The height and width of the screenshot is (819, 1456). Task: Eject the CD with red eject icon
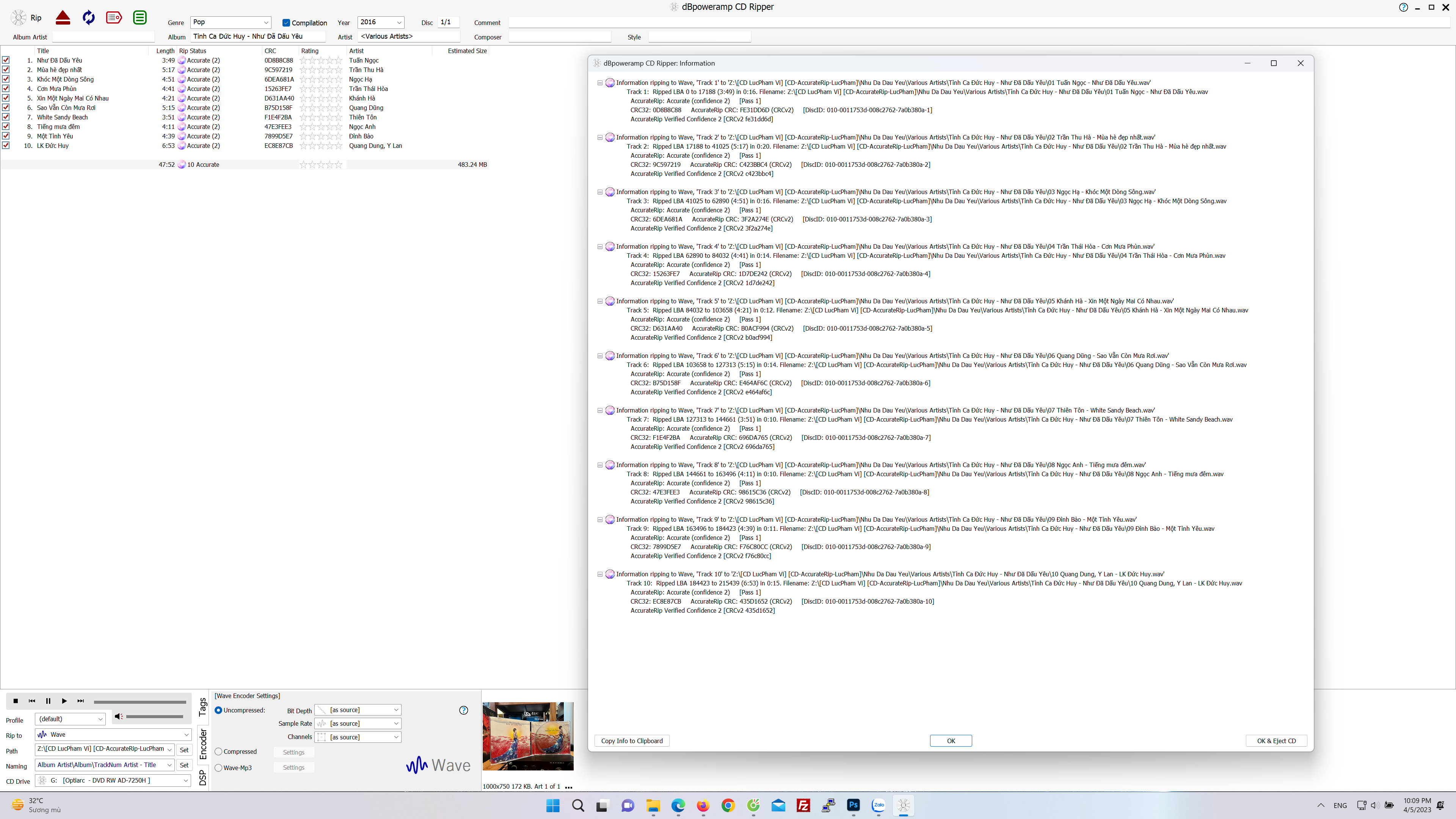pos(63,18)
